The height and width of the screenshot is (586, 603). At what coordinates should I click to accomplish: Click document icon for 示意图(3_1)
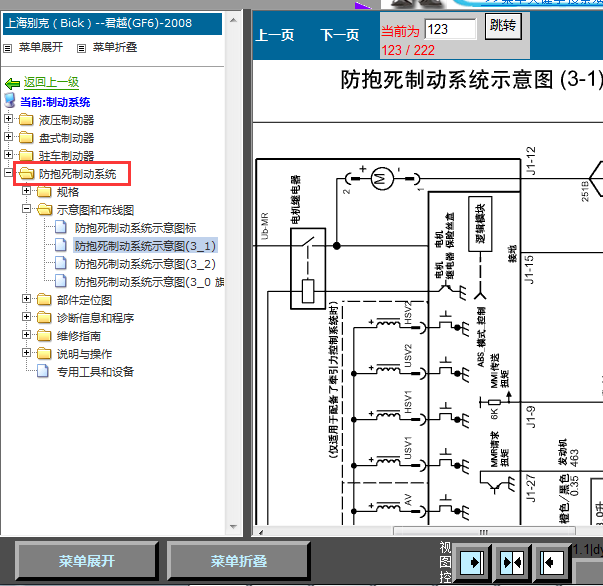click(61, 245)
